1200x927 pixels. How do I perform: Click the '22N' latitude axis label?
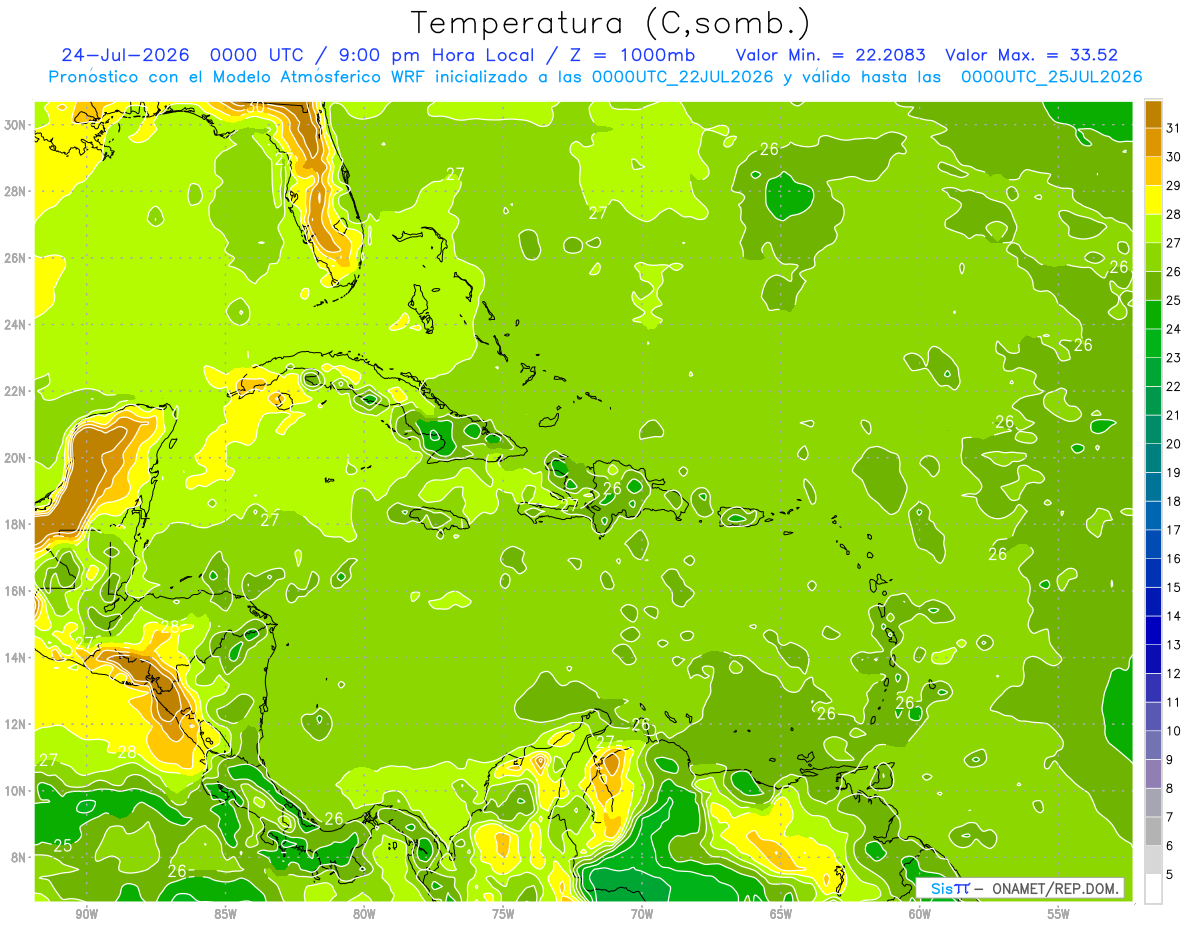14,391
